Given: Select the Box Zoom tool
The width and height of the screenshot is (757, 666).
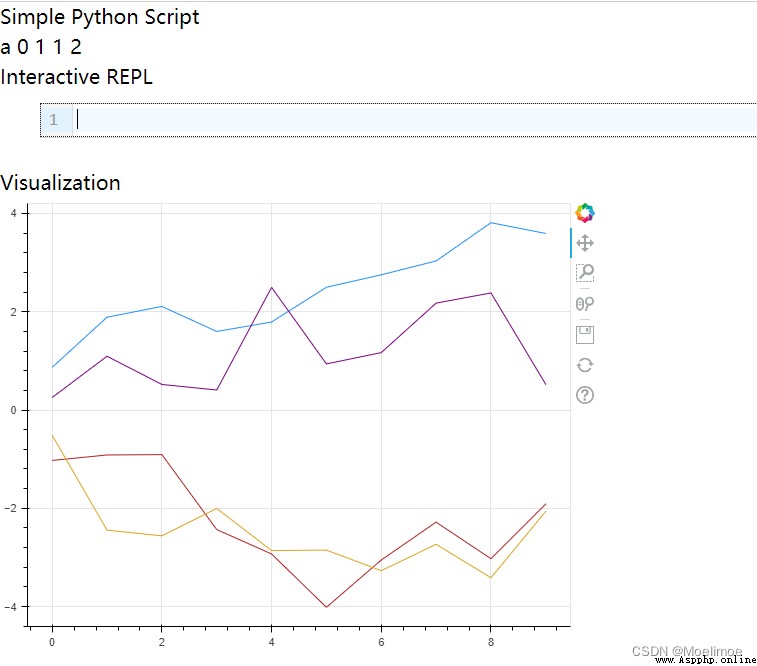Looking at the screenshot, I should pos(585,273).
